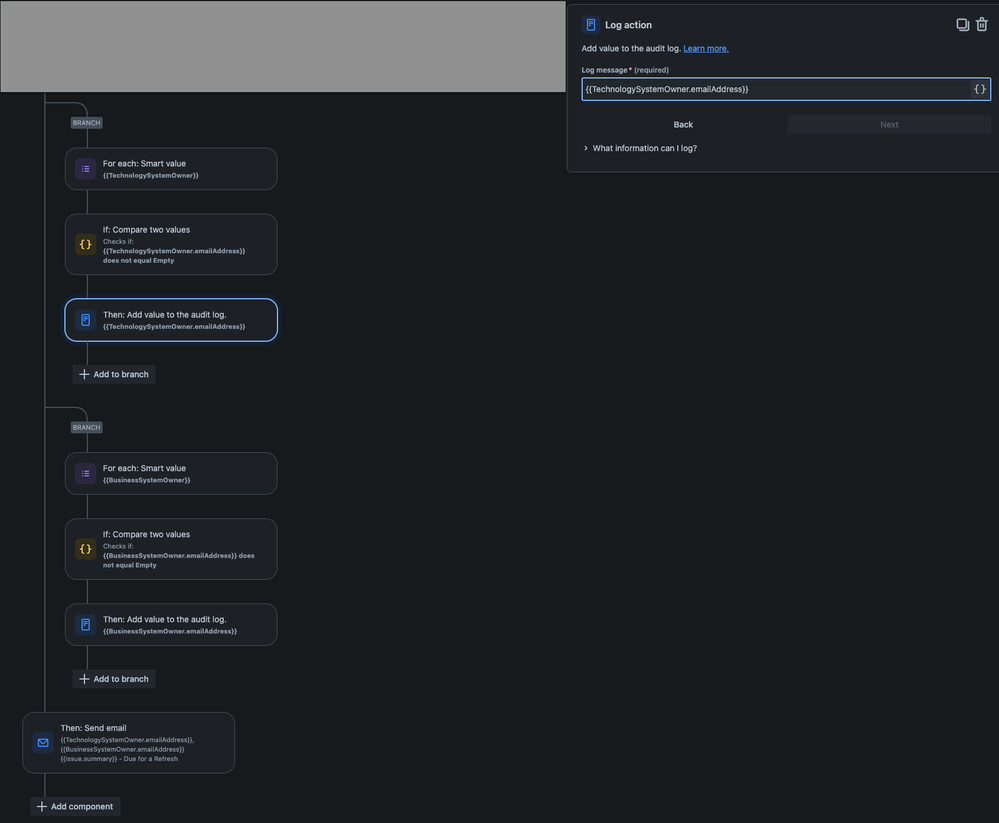Select the For each icon in the BusinessSystemOwner branch
999x823 pixels.
85,473
